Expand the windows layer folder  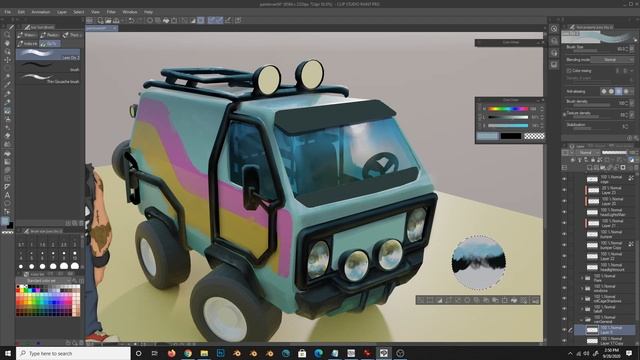point(582,288)
